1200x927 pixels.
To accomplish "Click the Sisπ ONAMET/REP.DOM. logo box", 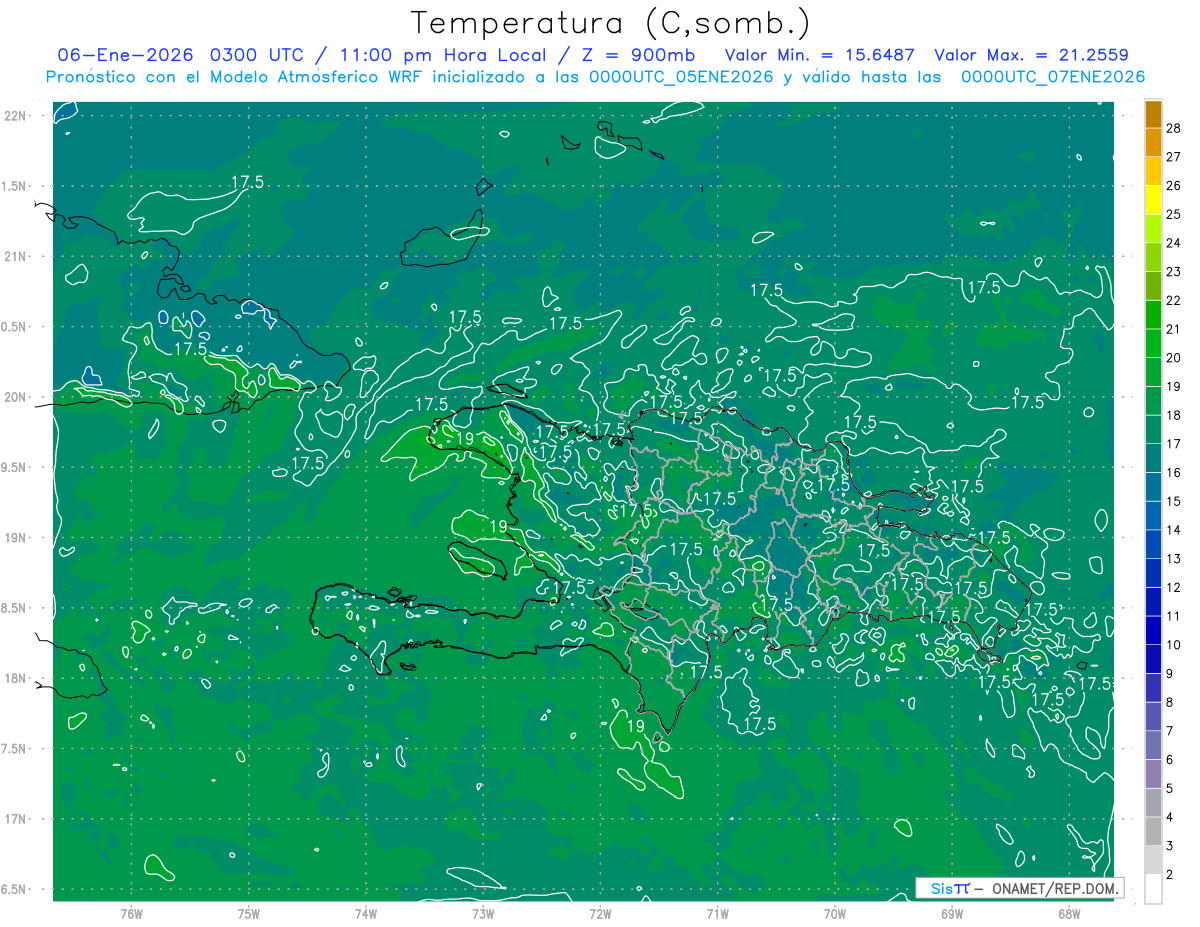I will point(1019,888).
